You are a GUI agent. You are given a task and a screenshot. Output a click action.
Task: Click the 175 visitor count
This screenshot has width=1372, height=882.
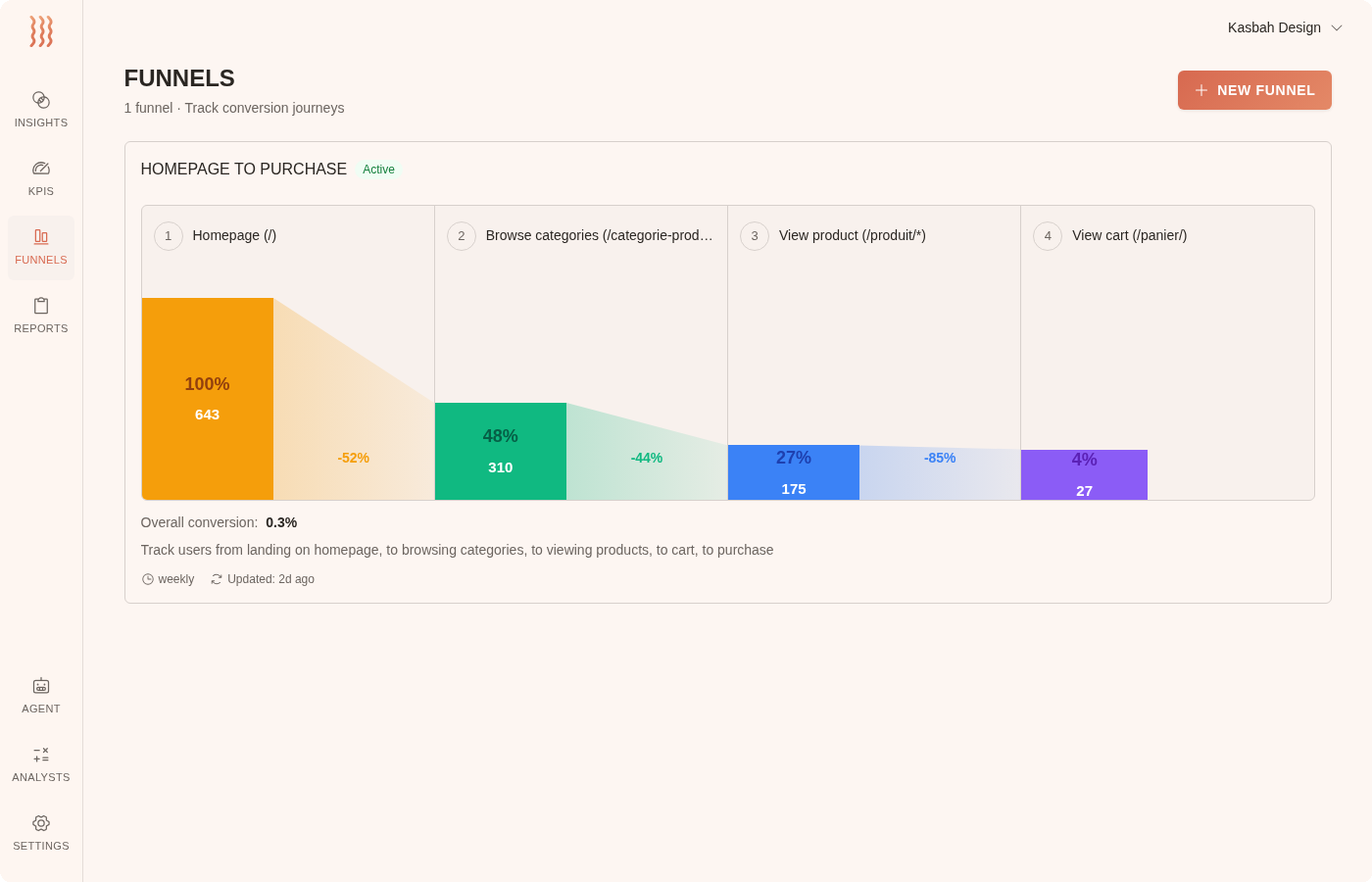point(794,489)
